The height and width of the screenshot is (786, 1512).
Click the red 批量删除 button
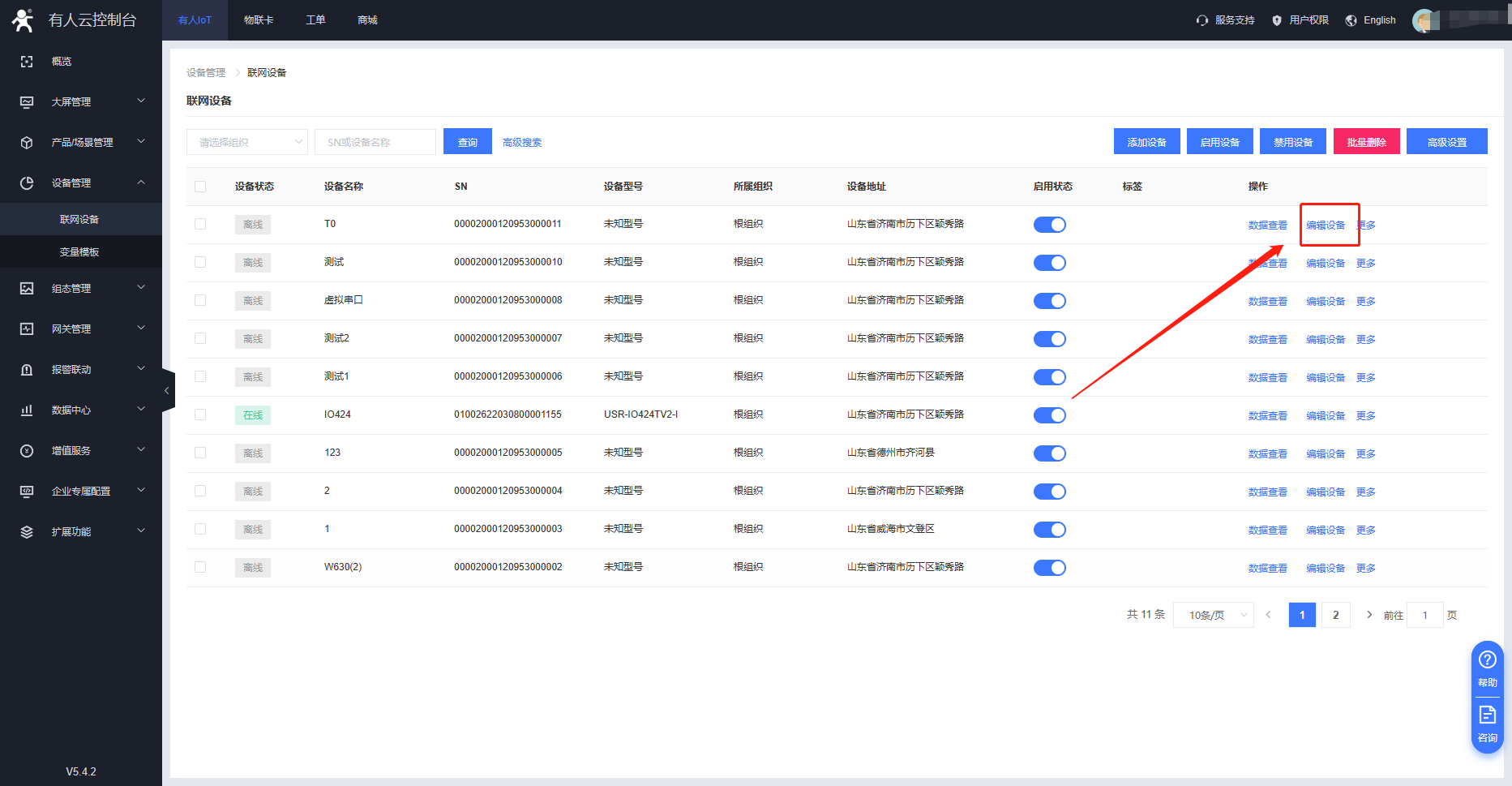[1366, 142]
